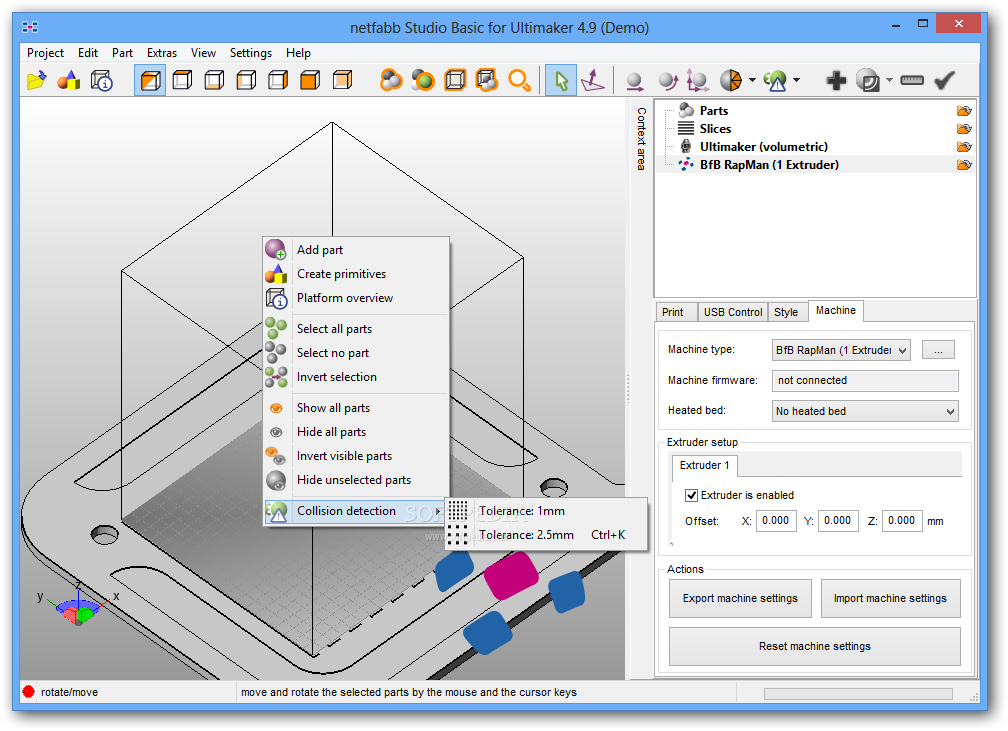
Task: Click Scale part axes icon
Action: 698,81
